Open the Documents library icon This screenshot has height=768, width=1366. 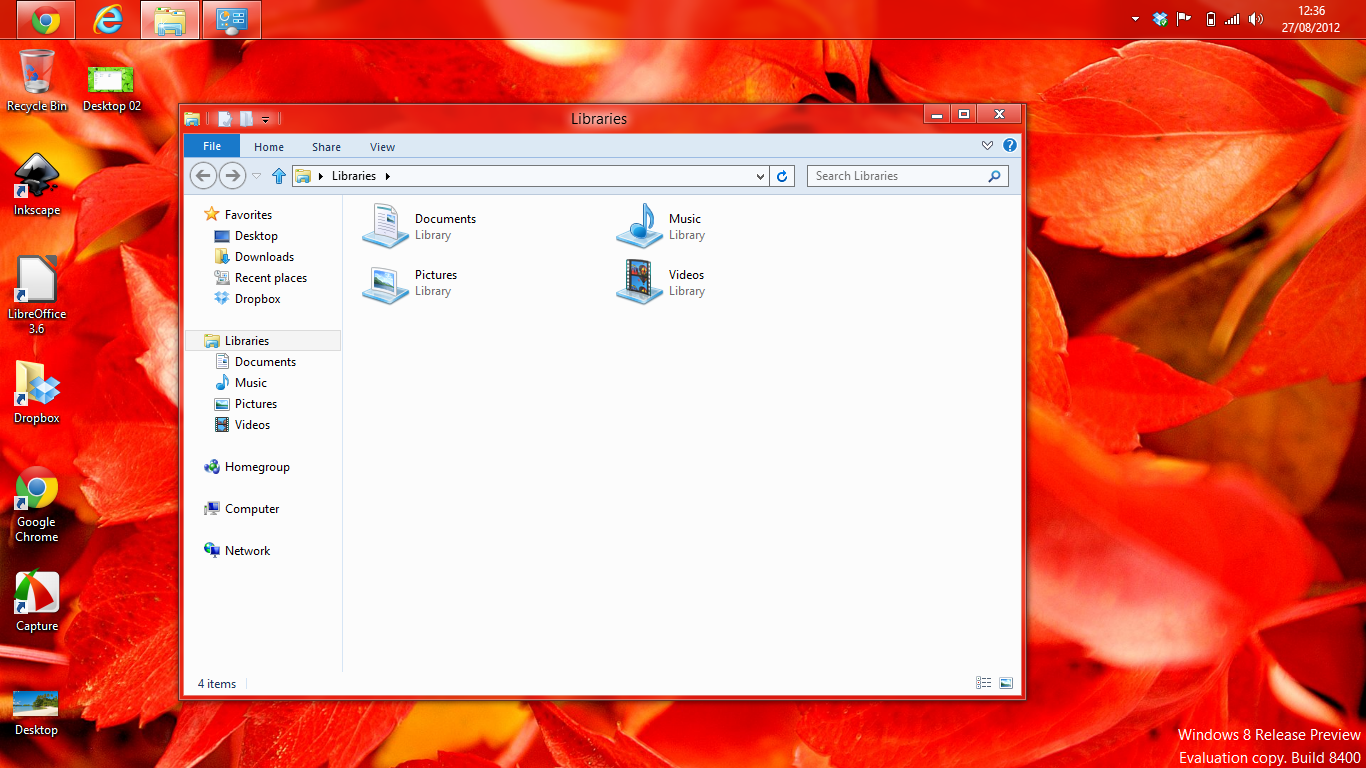tap(385, 226)
